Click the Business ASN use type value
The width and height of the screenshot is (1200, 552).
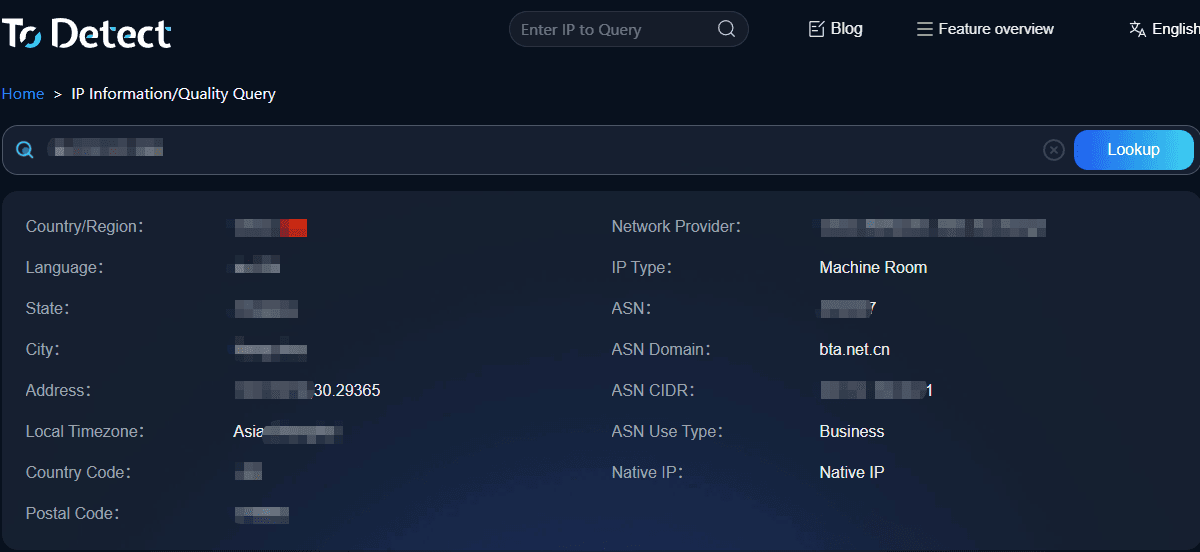[852, 432]
